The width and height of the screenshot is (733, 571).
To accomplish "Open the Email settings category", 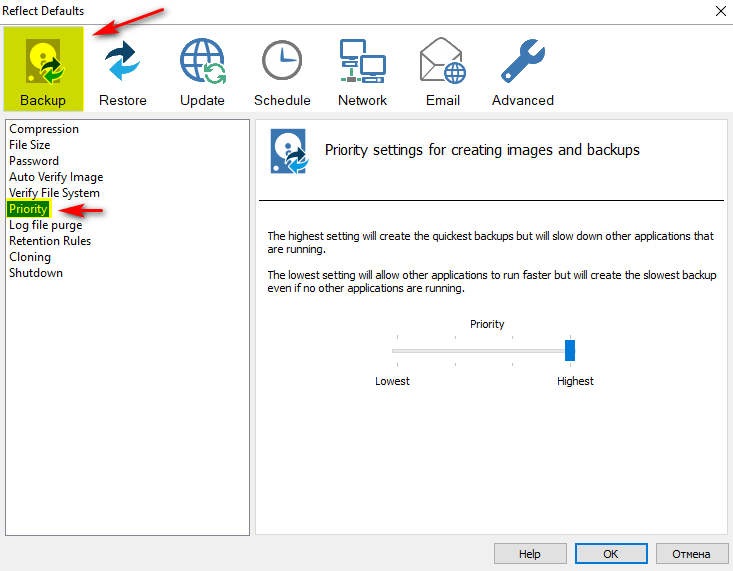I will [x=443, y=72].
